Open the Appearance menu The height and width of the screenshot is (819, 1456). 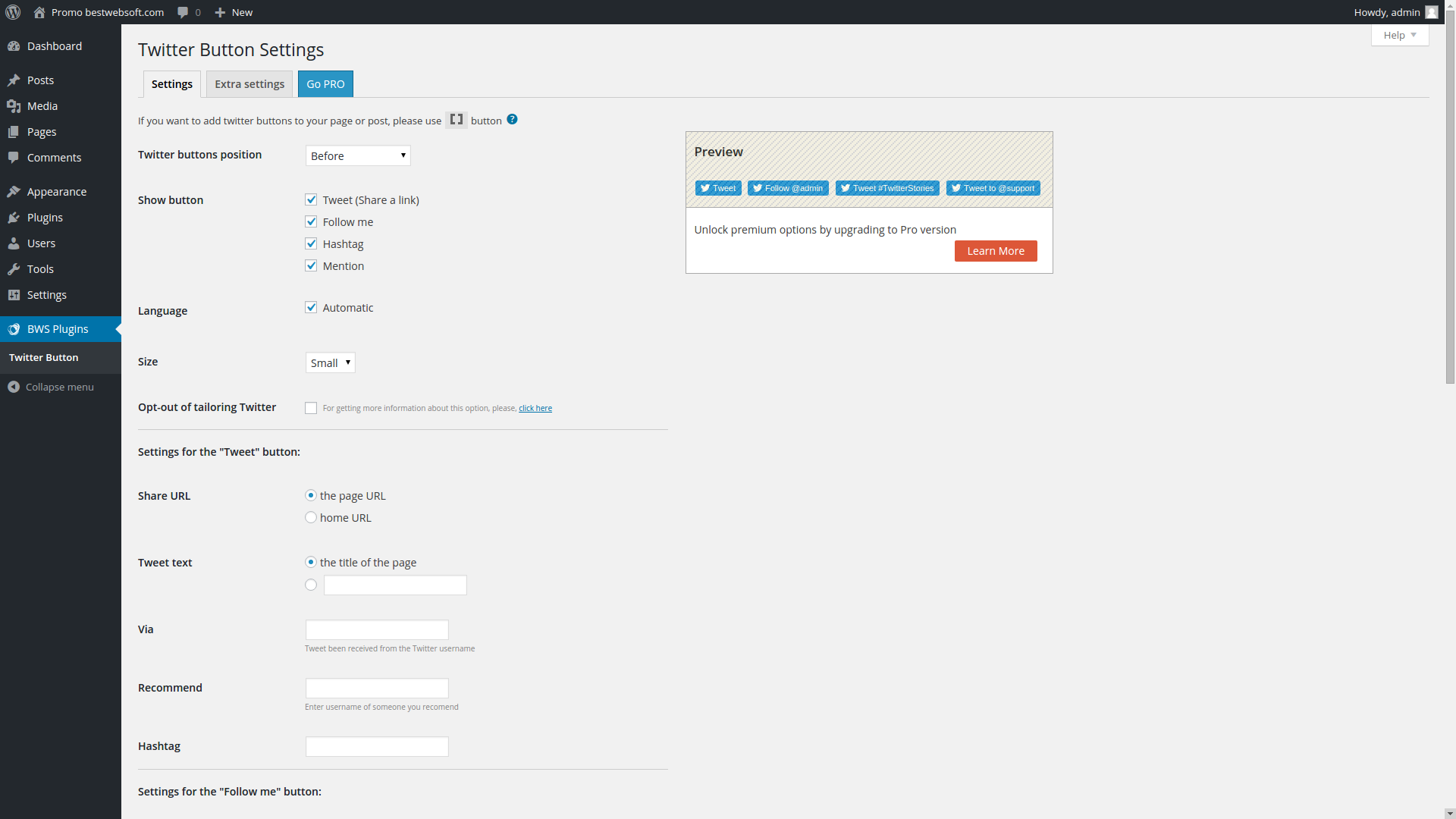point(61,192)
